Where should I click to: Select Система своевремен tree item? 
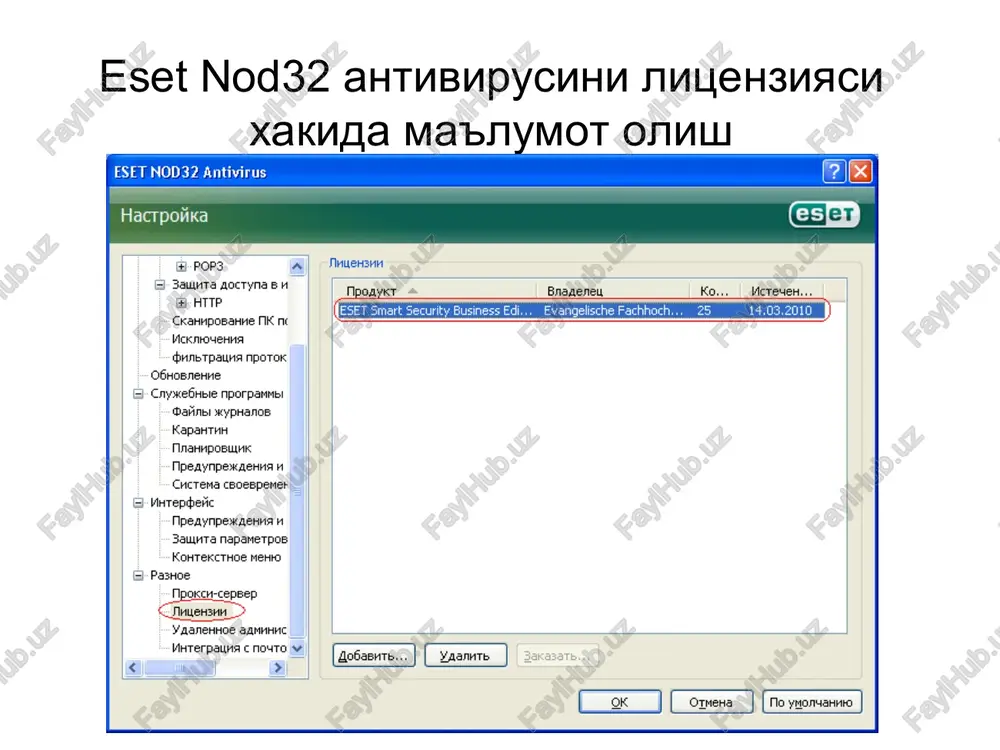click(230, 484)
